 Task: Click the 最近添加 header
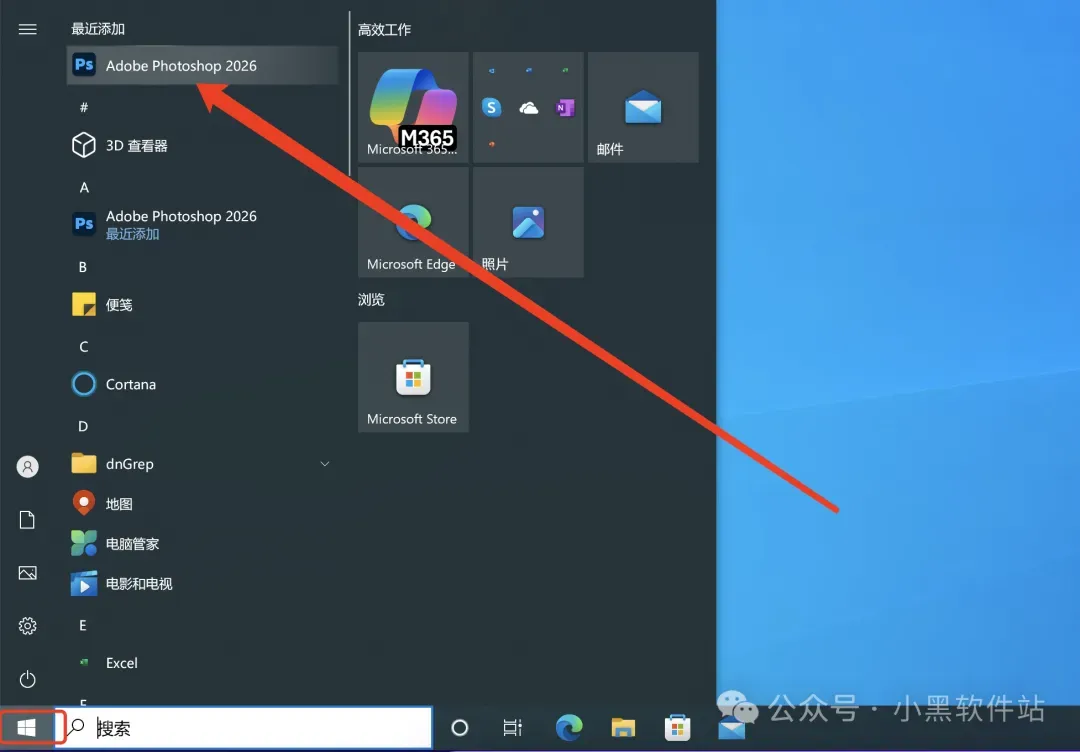pyautogui.click(x=98, y=29)
